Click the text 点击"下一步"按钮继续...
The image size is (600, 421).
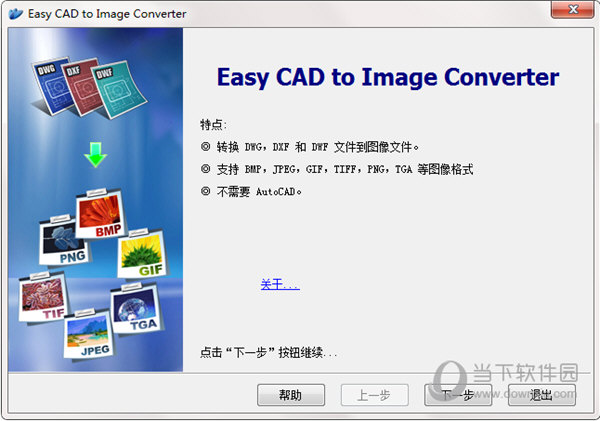(269, 352)
